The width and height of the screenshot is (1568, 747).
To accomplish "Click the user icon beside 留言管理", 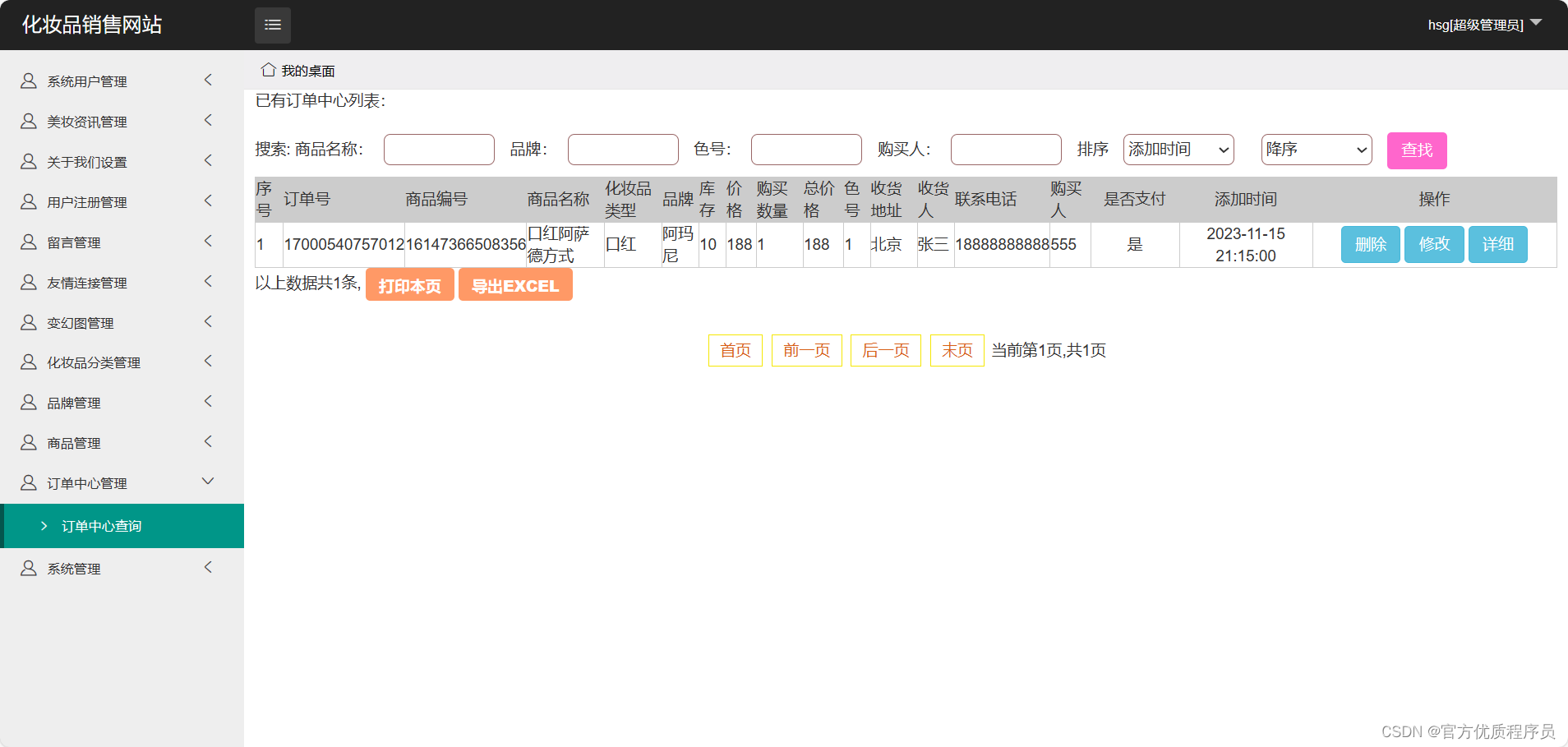I will pyautogui.click(x=29, y=242).
